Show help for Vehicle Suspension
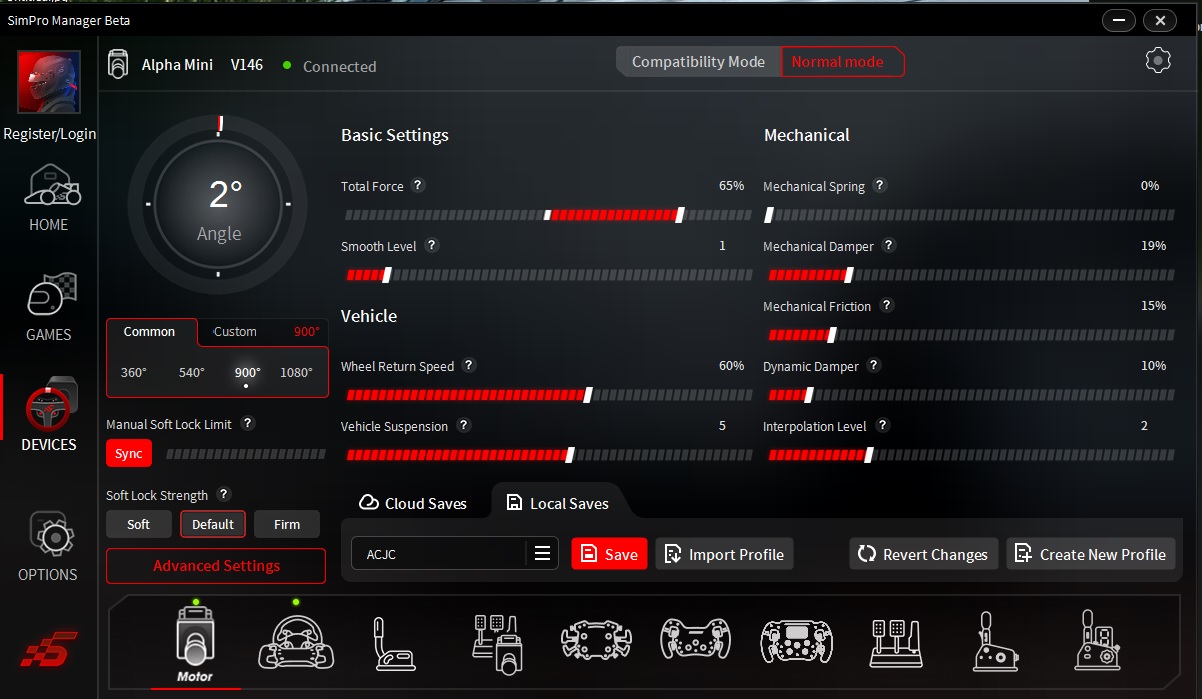The height and width of the screenshot is (699, 1202). [x=463, y=425]
